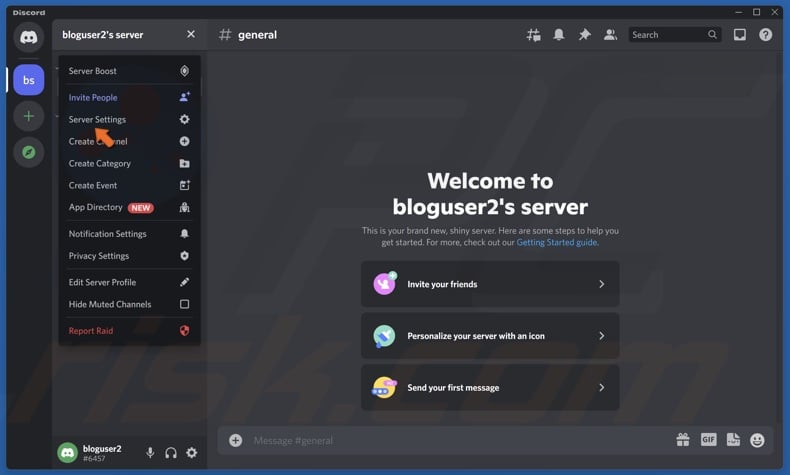
Task: Click Edit Server Profile pencil icon
Action: tap(185, 282)
